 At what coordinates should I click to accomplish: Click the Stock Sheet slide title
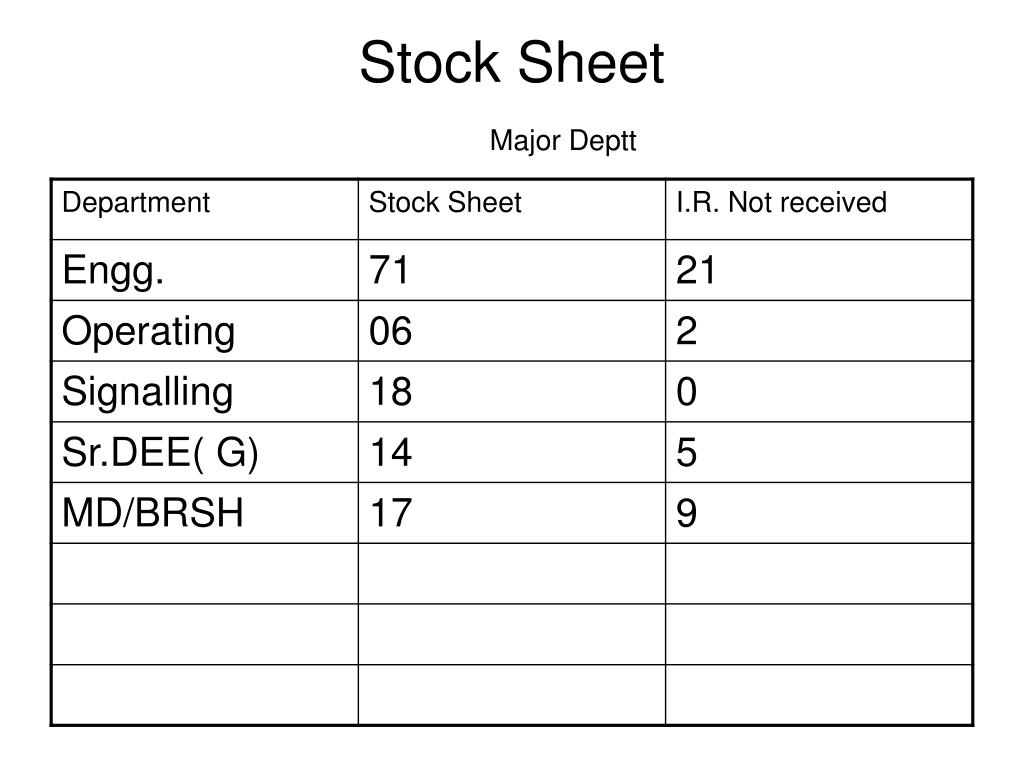tap(511, 63)
